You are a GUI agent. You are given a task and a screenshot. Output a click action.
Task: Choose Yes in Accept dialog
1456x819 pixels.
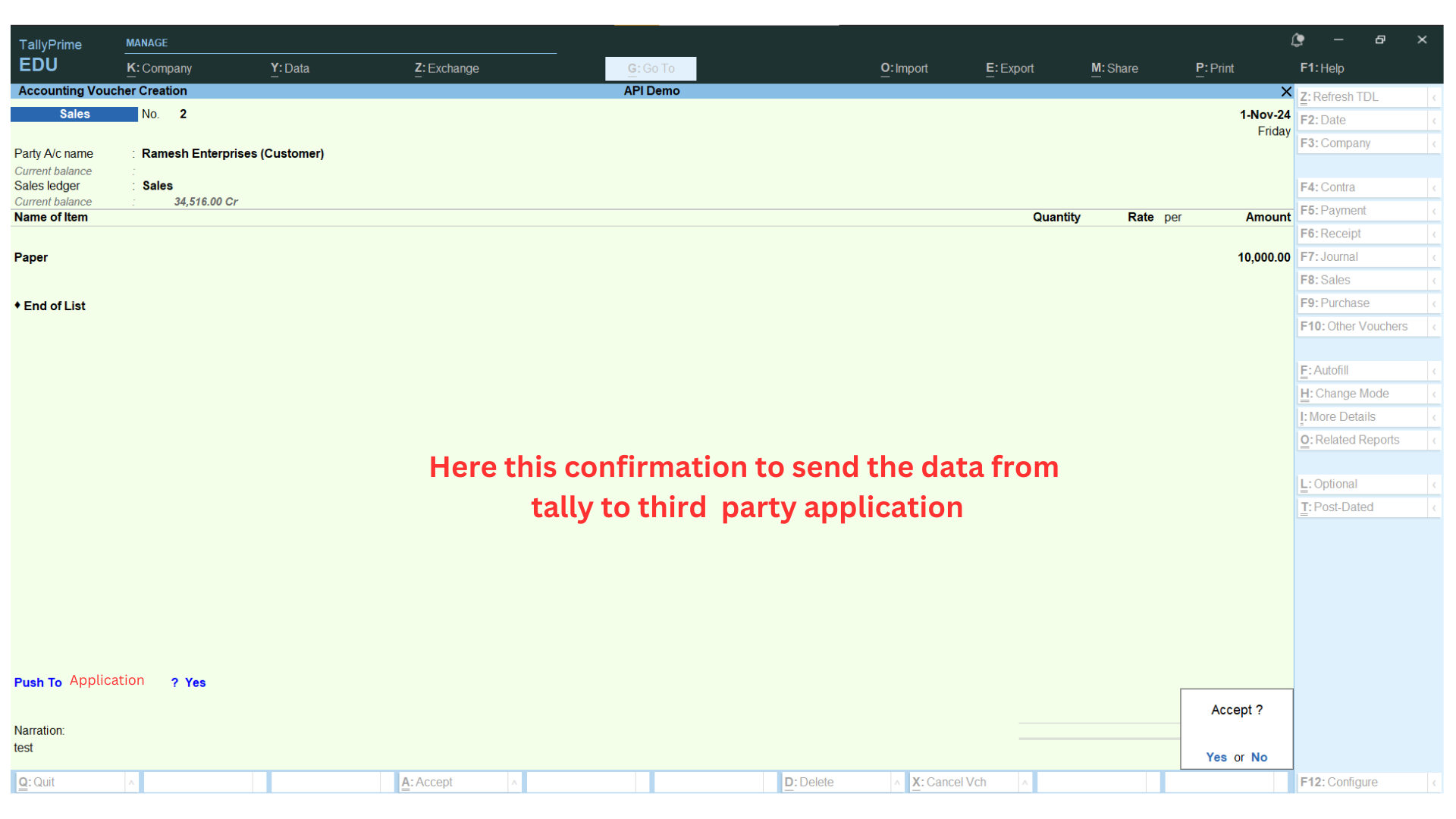click(1216, 758)
